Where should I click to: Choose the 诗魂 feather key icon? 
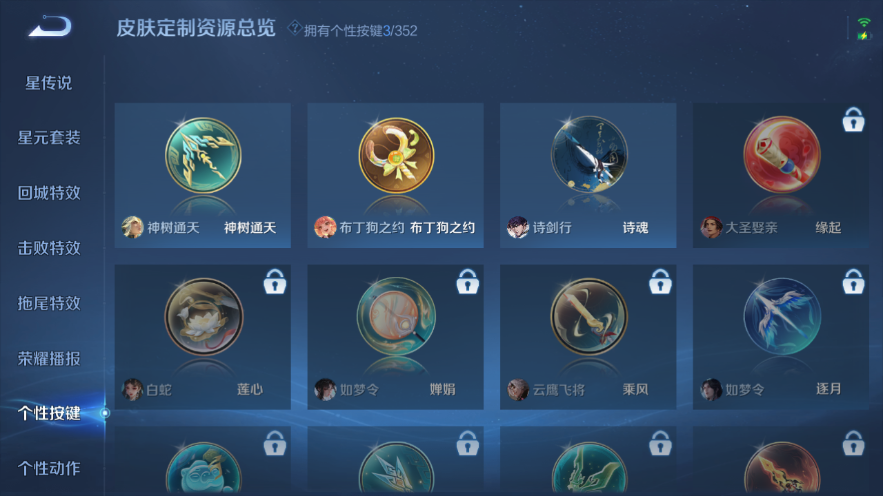(589, 154)
